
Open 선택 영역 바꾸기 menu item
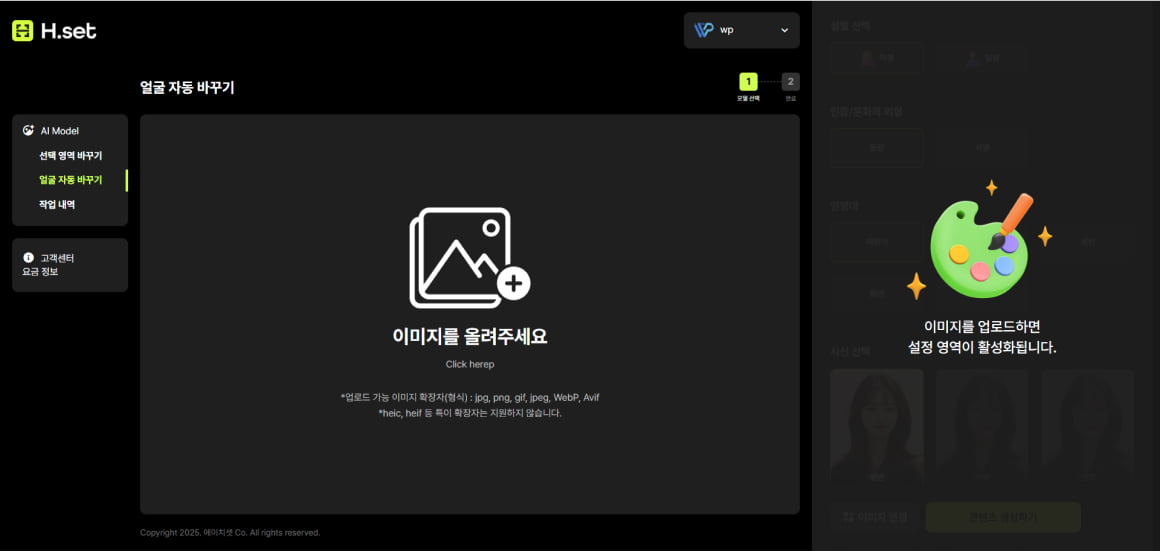[70, 156]
